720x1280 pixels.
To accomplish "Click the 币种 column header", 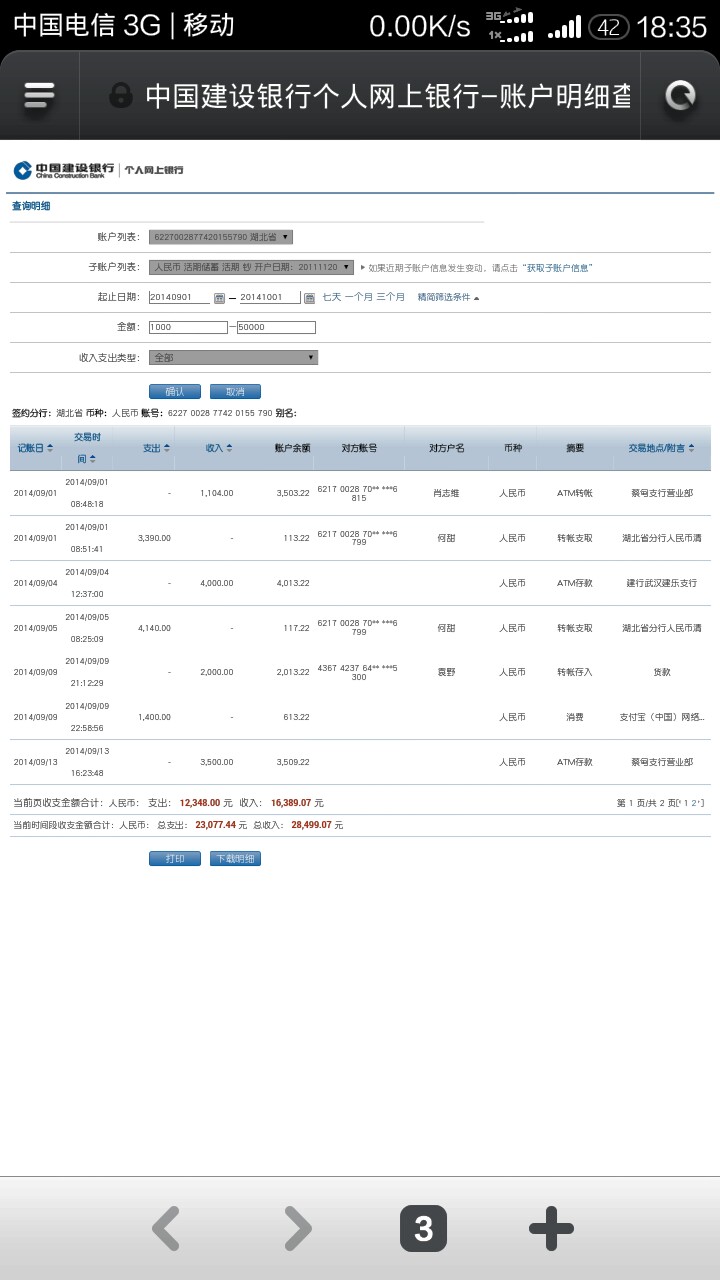I will pyautogui.click(x=512, y=448).
